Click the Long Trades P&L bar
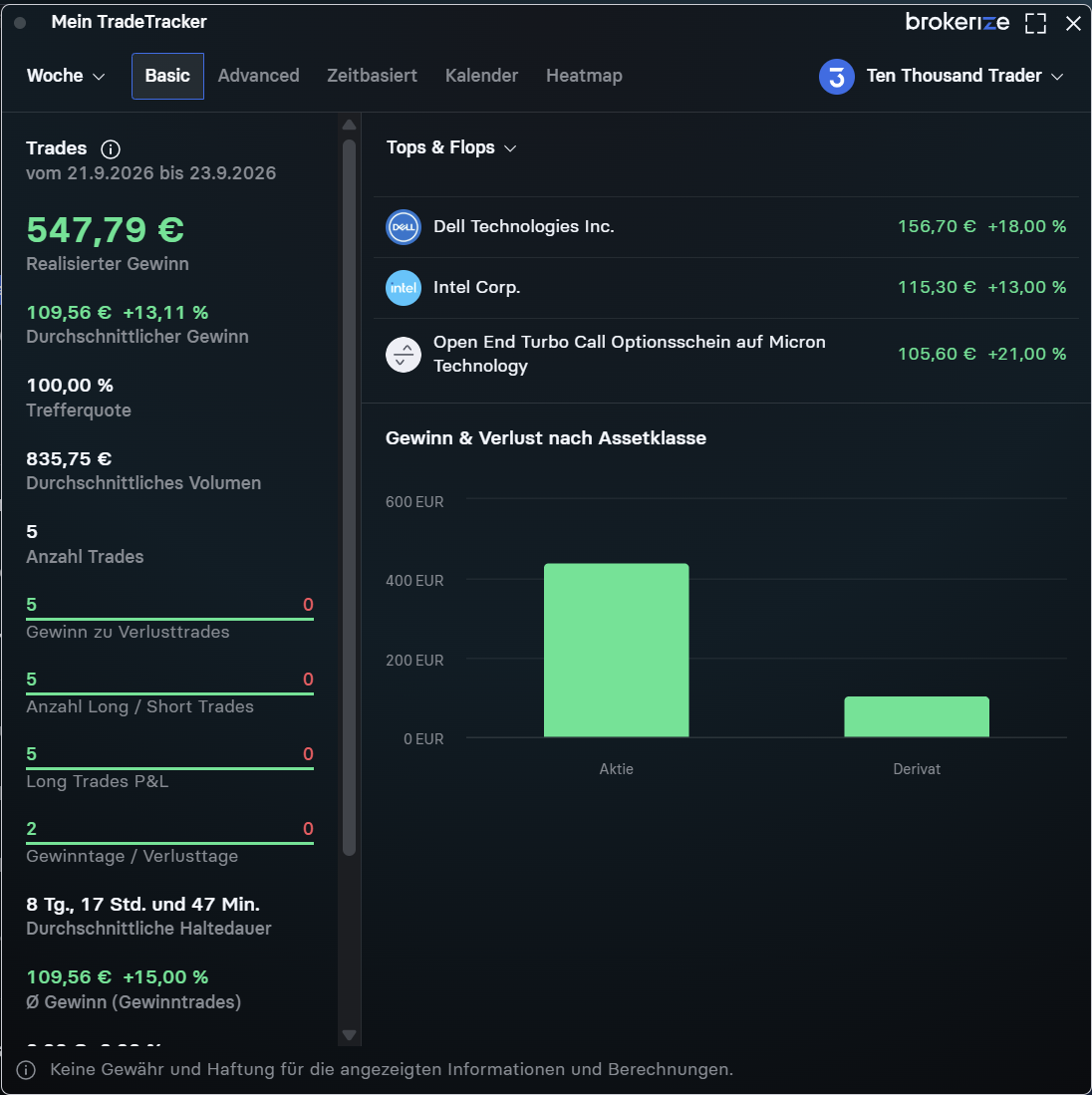 [169, 768]
